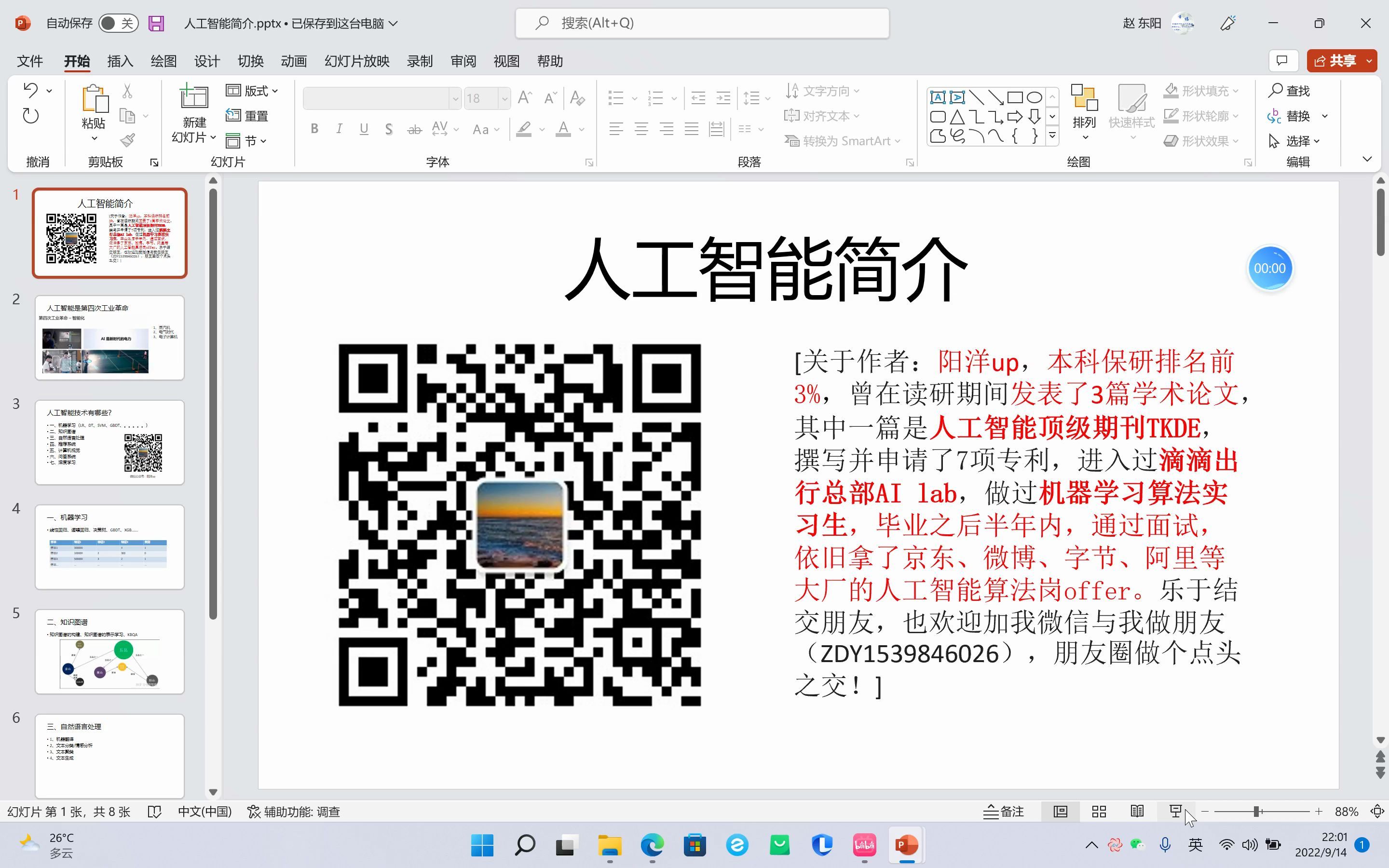This screenshot has width=1389, height=868.
Task: Click the Paste clipboard icon
Action: [x=94, y=99]
